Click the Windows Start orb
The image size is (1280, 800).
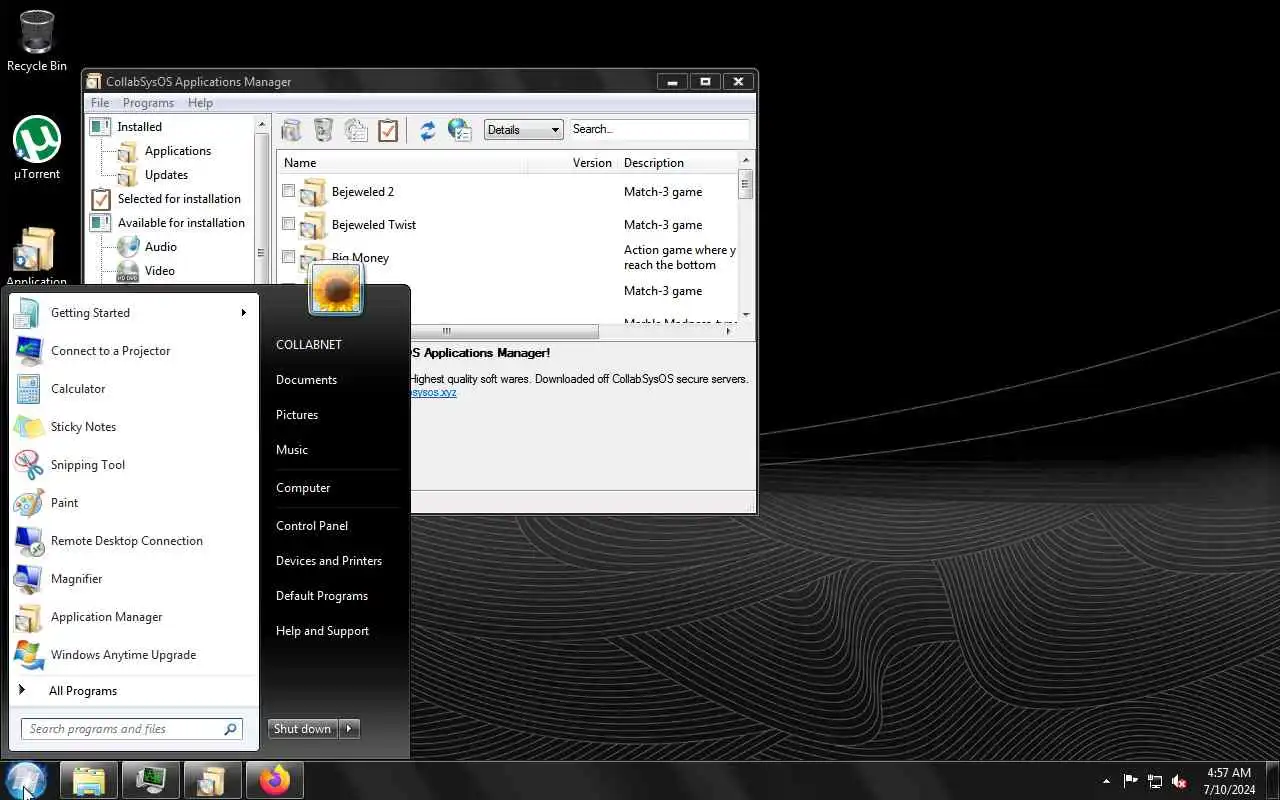(x=26, y=780)
